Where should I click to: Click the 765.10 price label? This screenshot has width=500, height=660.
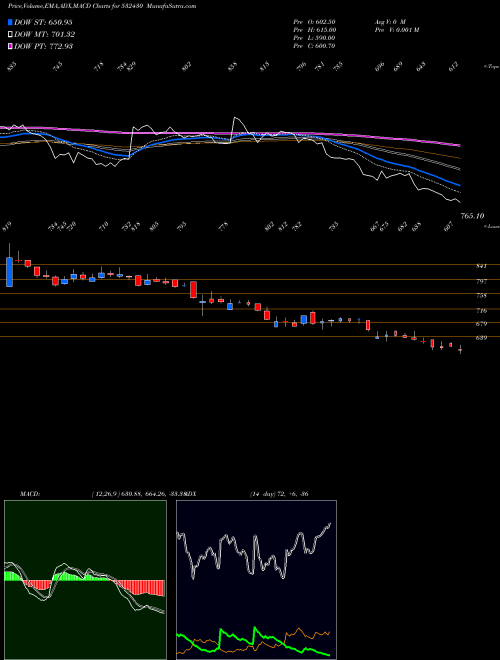tap(472, 216)
